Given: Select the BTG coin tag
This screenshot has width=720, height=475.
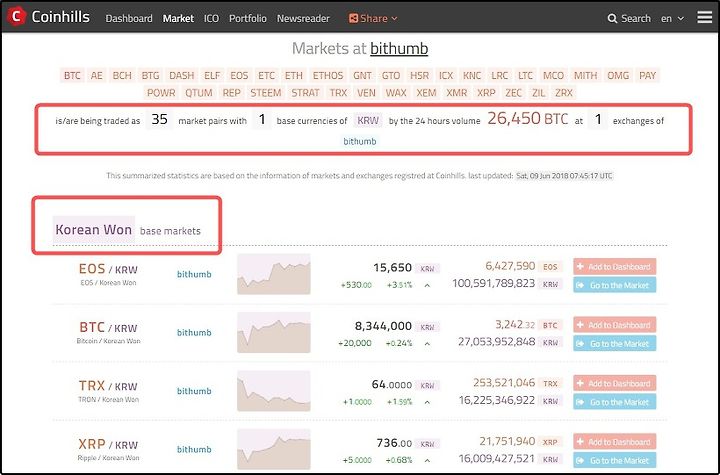Looking at the screenshot, I should pyautogui.click(x=150, y=75).
